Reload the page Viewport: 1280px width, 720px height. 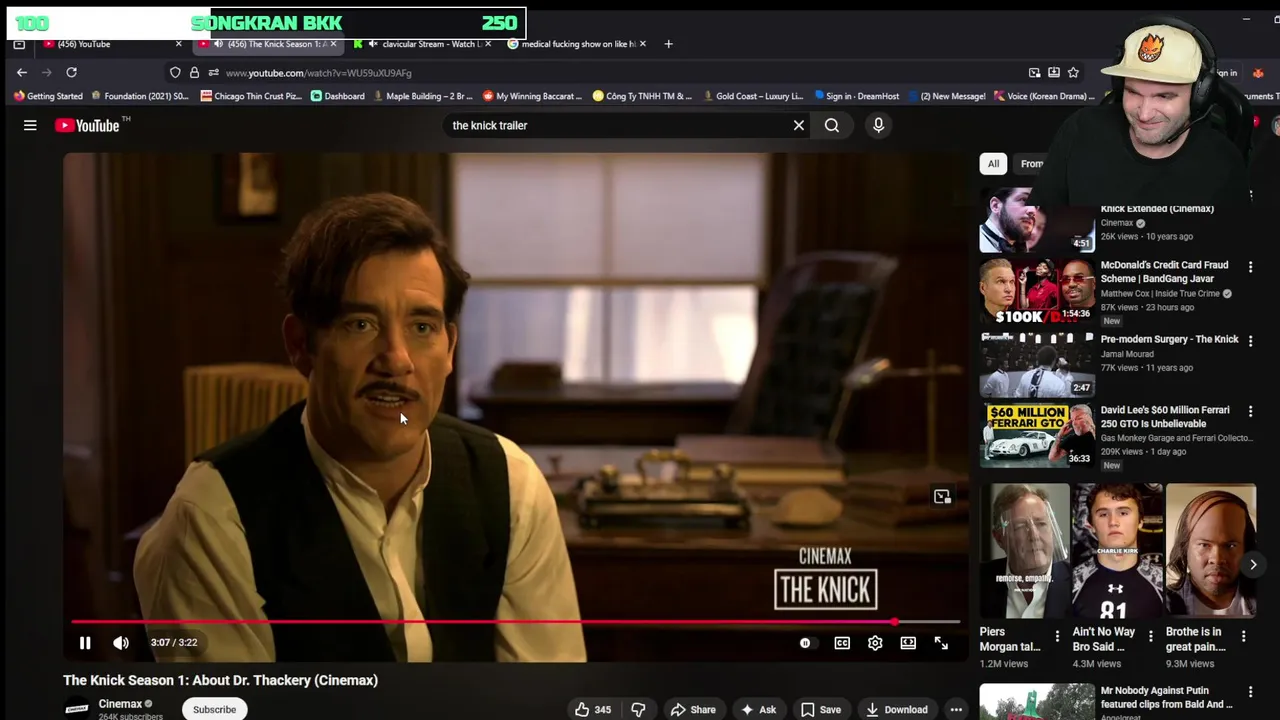coord(71,72)
